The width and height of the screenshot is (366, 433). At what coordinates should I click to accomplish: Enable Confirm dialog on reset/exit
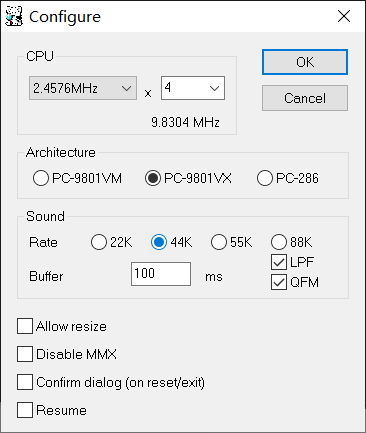[25, 382]
